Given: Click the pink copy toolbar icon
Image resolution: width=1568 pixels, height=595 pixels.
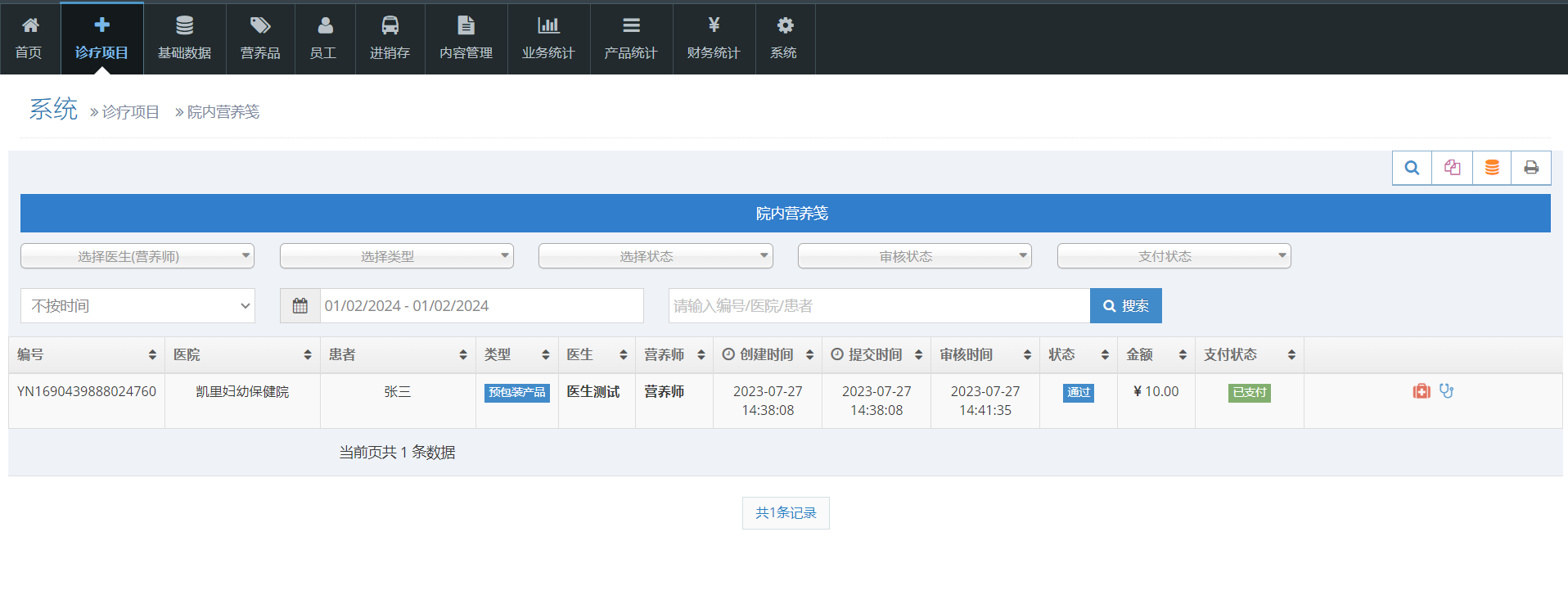Looking at the screenshot, I should pyautogui.click(x=1452, y=168).
